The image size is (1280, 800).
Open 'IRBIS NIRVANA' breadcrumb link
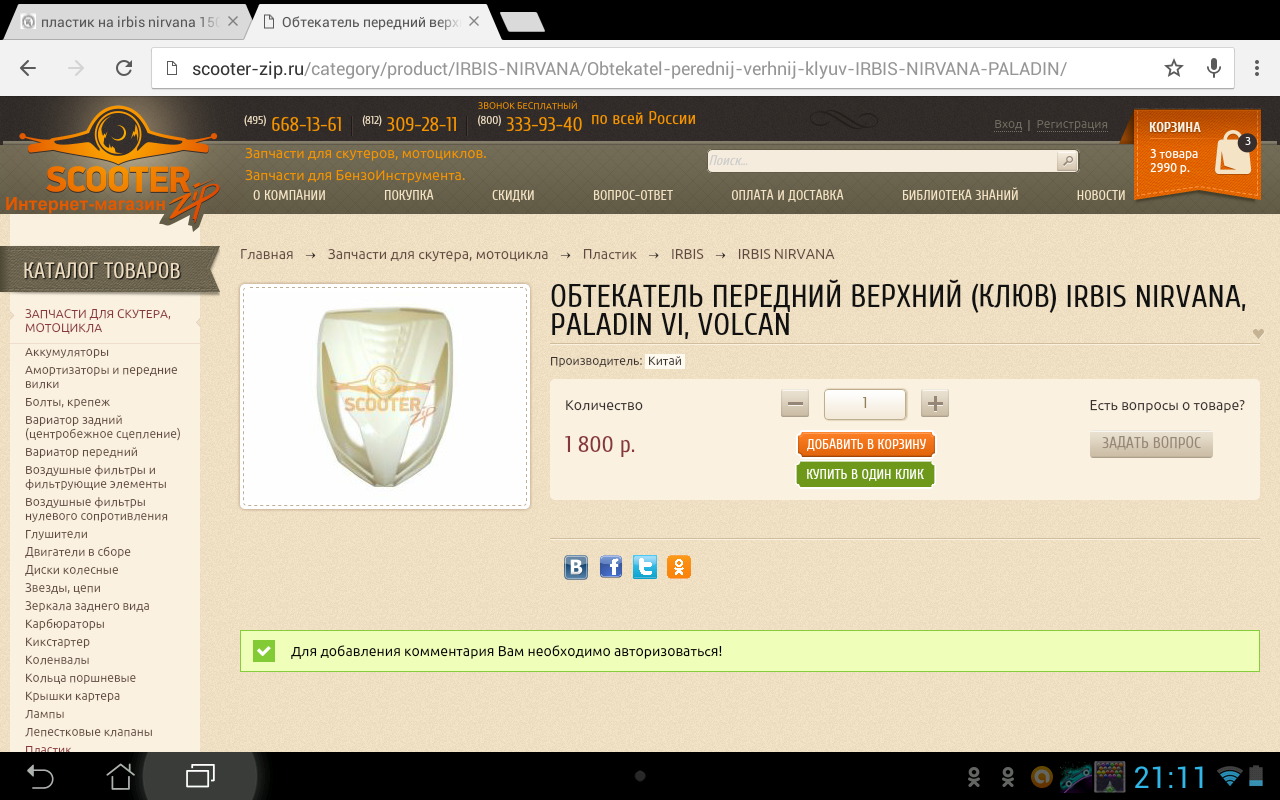[786, 254]
